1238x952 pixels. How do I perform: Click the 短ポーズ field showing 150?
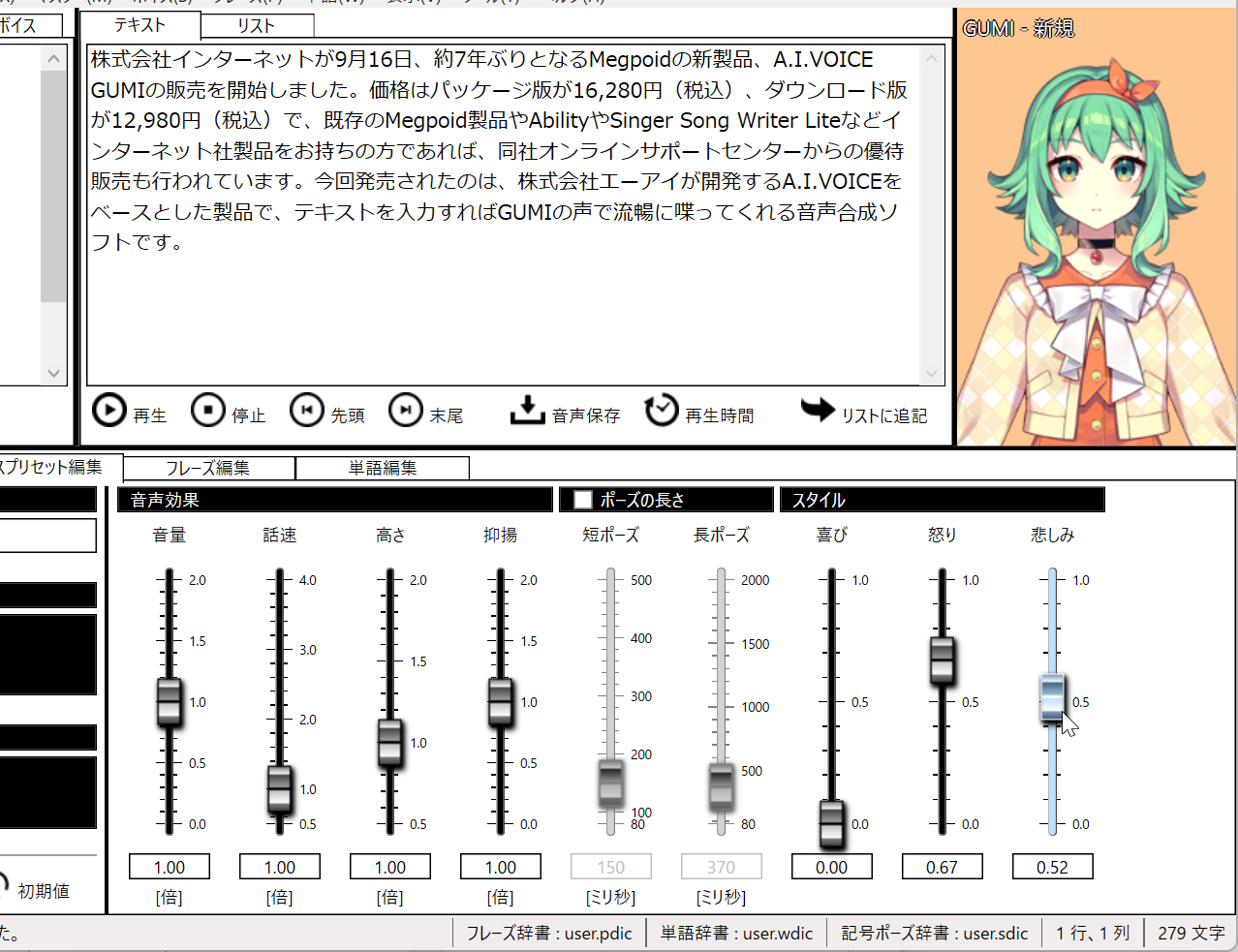coord(611,867)
